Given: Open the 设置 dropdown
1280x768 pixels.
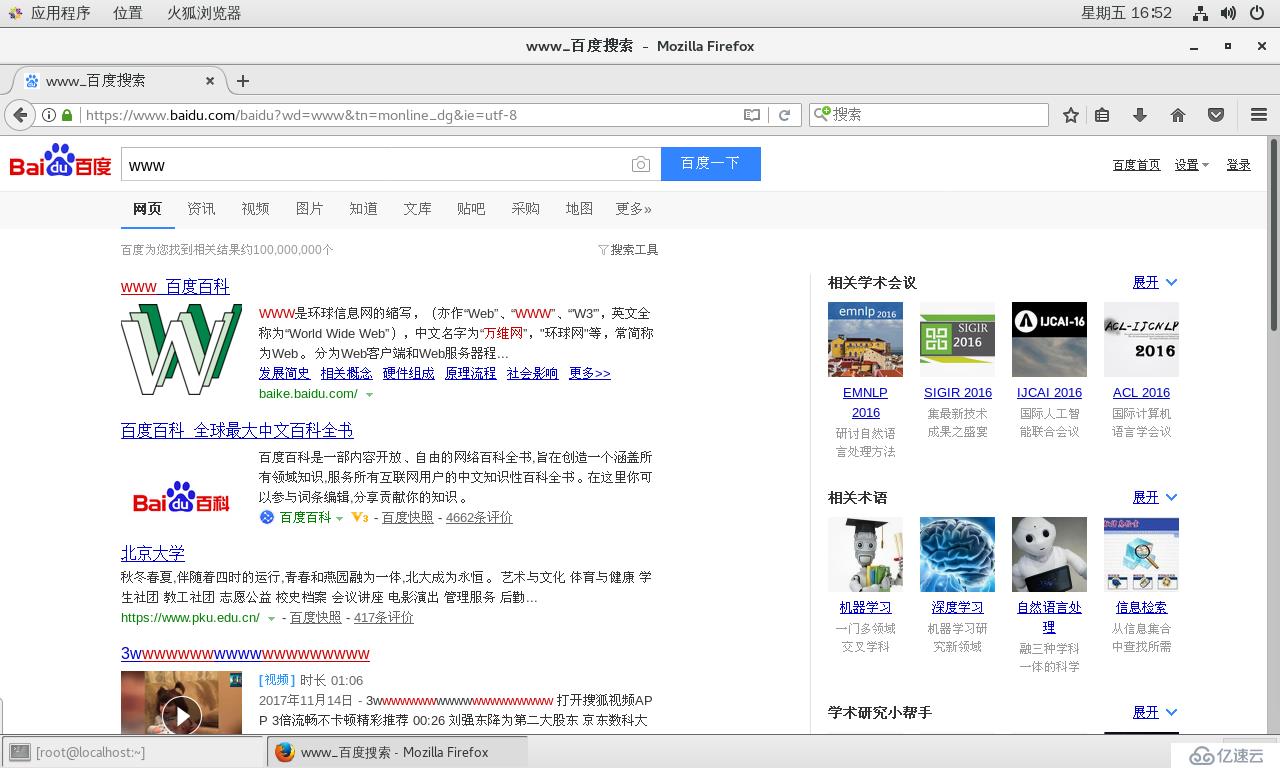Looking at the screenshot, I should 1192,165.
